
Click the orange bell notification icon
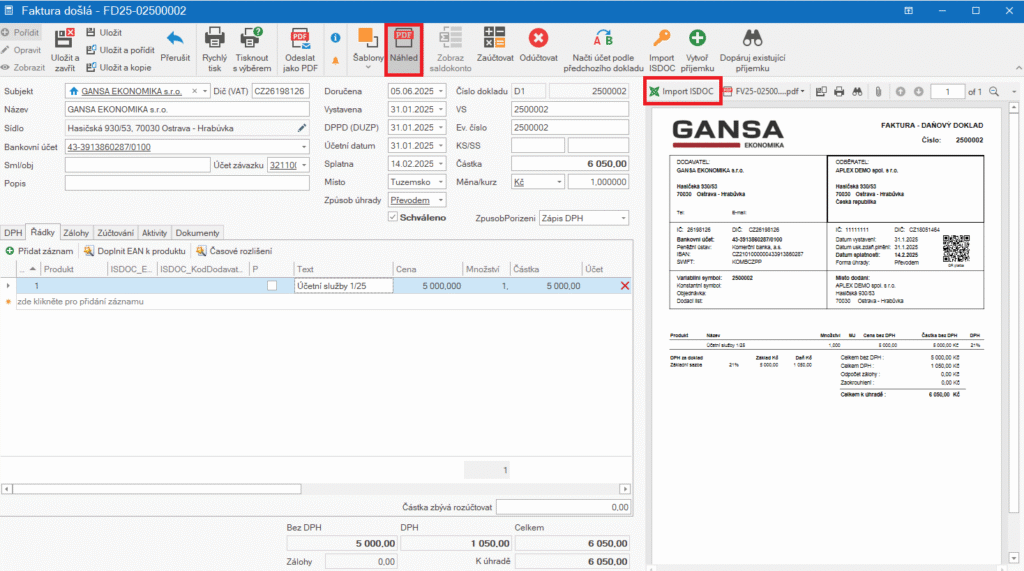(335, 60)
